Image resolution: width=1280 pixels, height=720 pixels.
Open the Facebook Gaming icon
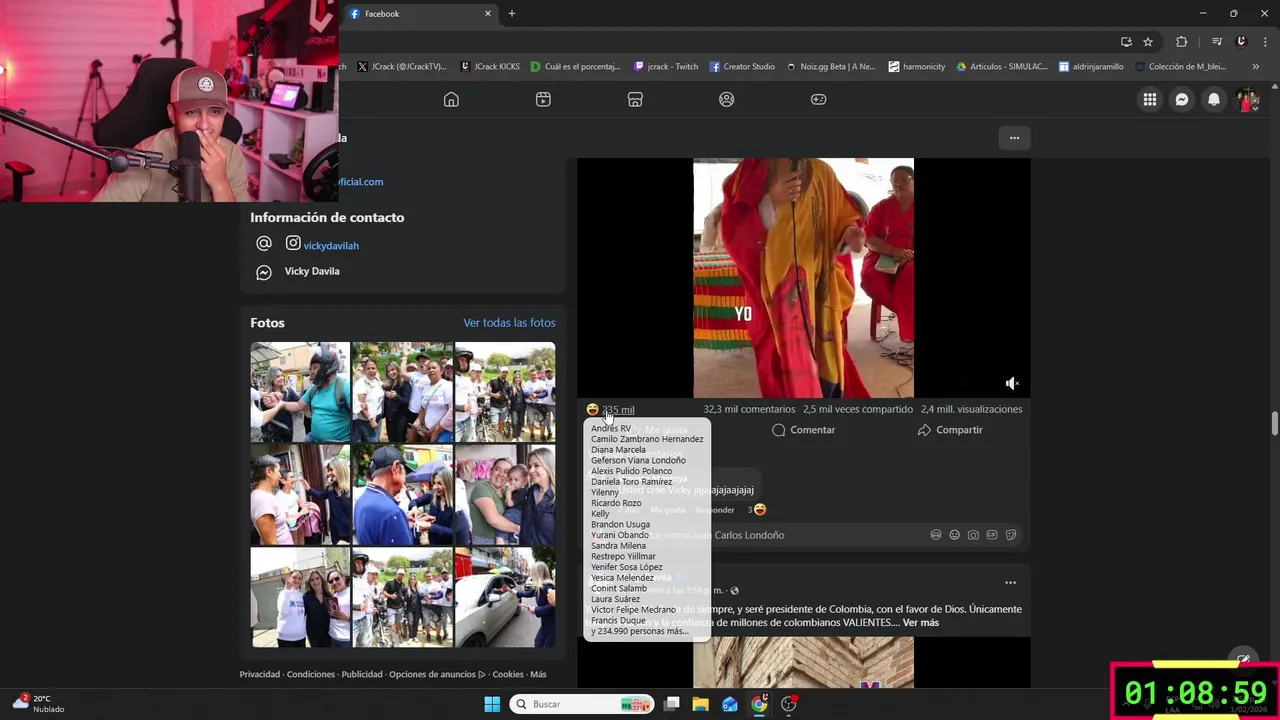point(818,99)
